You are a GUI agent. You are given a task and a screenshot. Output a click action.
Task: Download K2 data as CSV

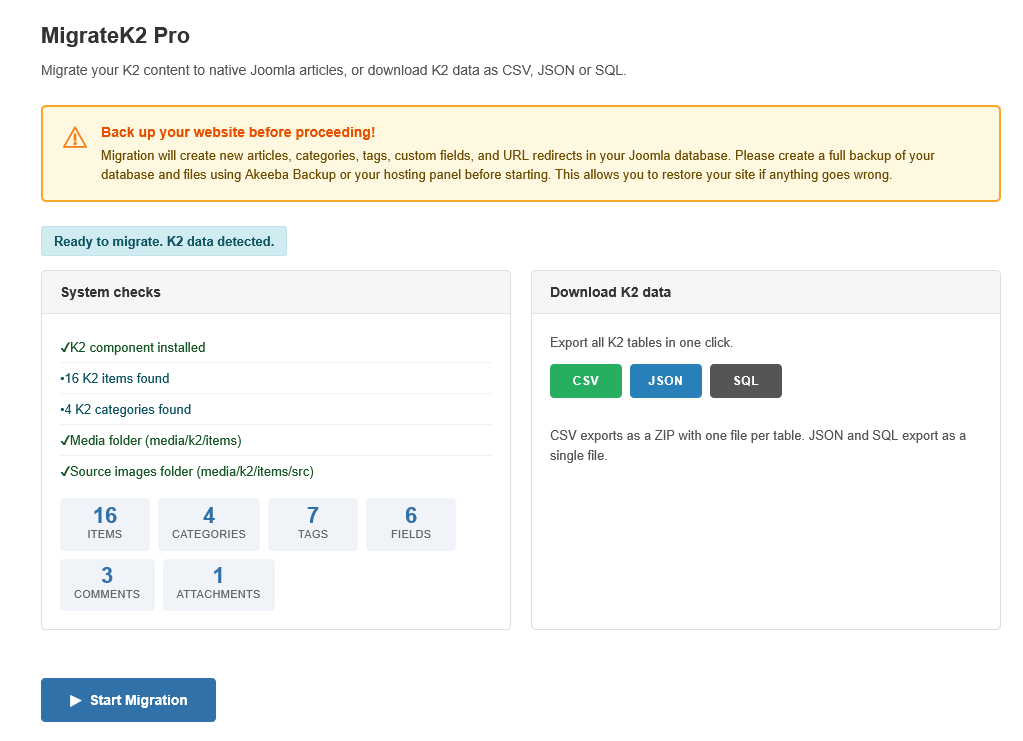pyautogui.click(x=585, y=381)
